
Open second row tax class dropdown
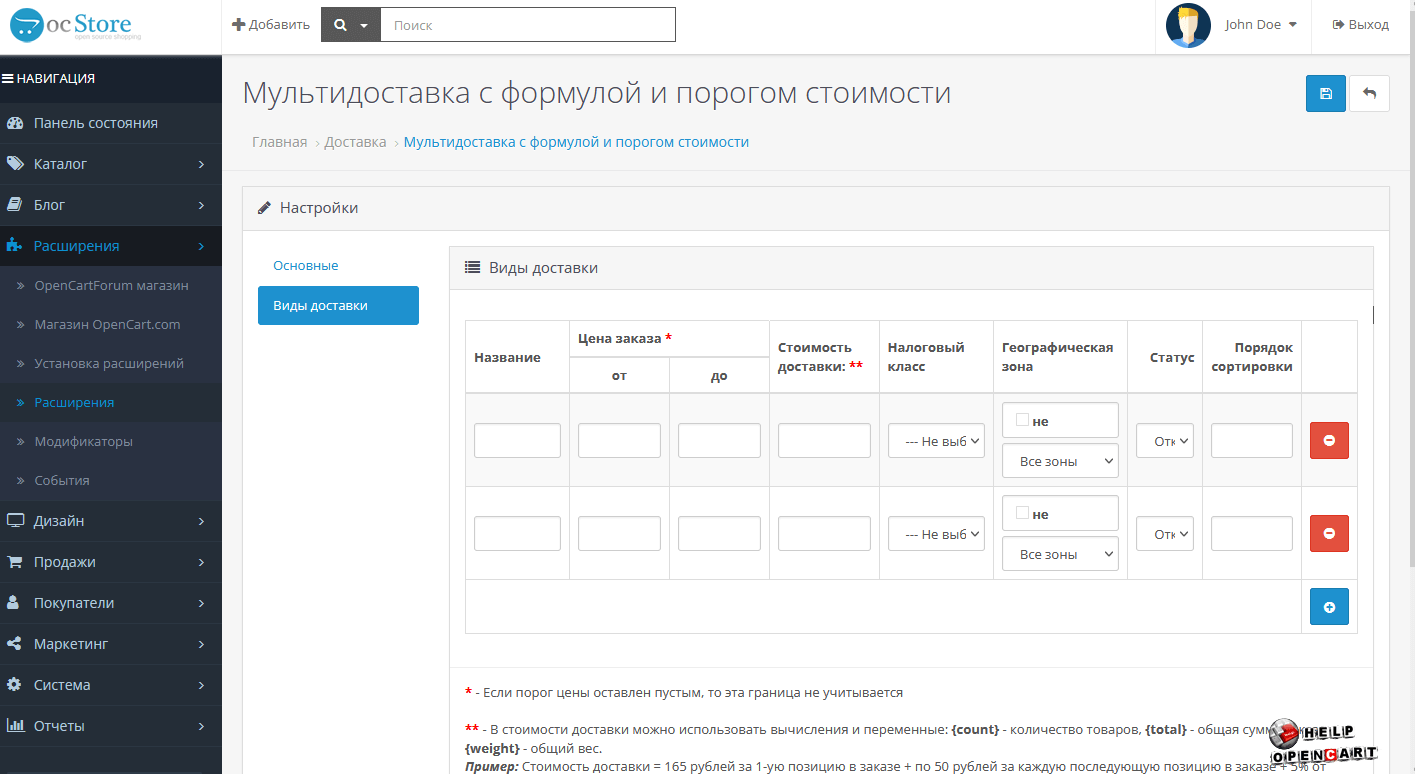(x=936, y=534)
